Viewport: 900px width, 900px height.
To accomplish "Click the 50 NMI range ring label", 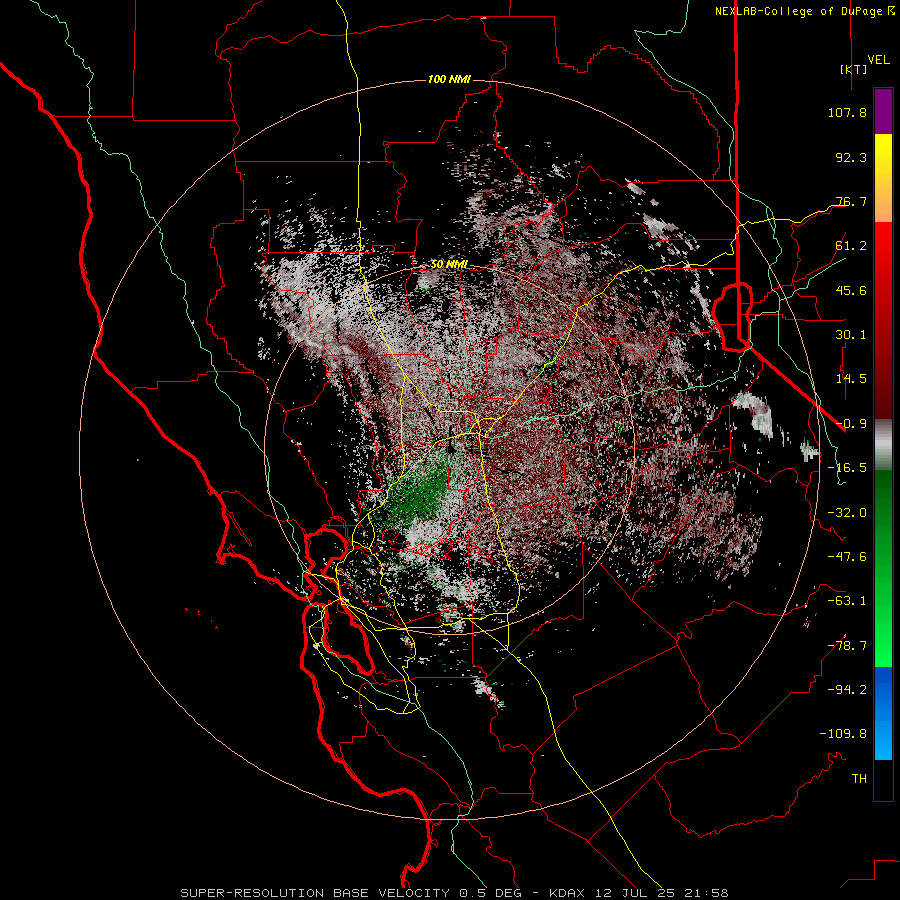I will [449, 265].
